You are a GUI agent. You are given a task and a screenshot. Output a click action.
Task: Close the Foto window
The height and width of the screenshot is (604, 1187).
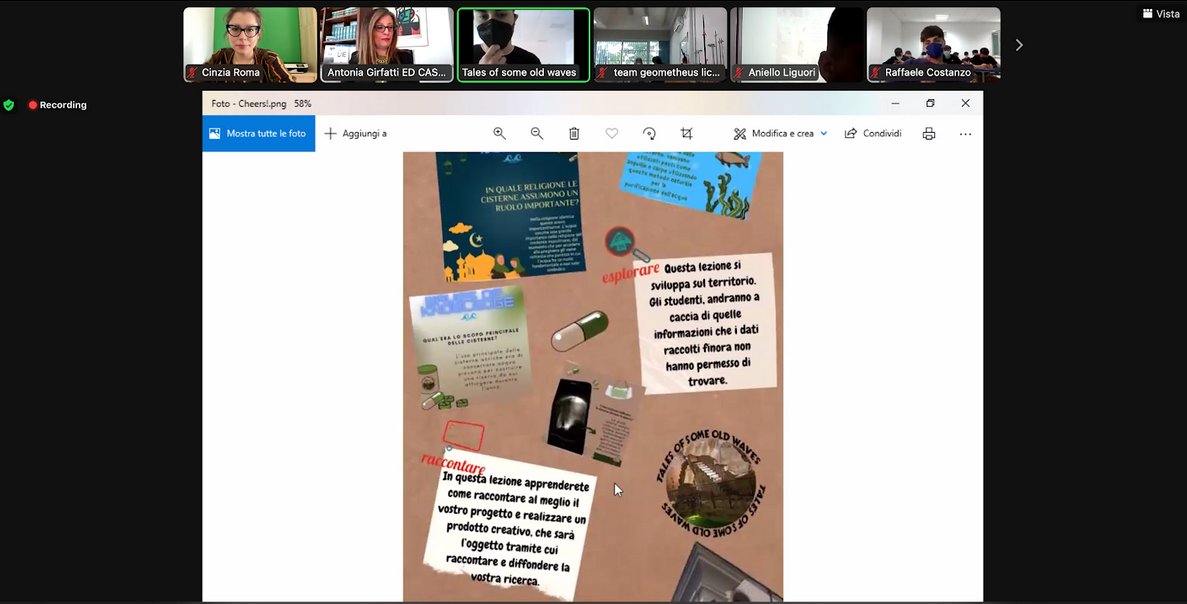point(965,103)
